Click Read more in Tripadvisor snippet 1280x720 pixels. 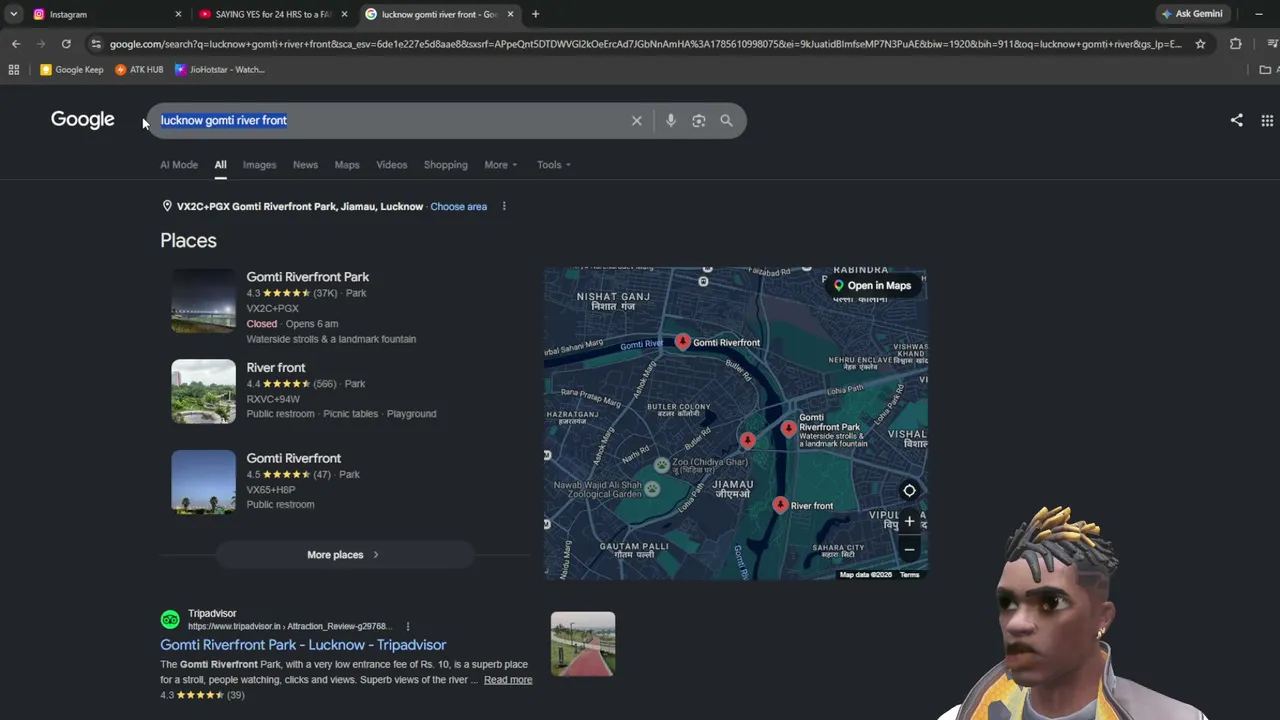pyautogui.click(x=508, y=680)
